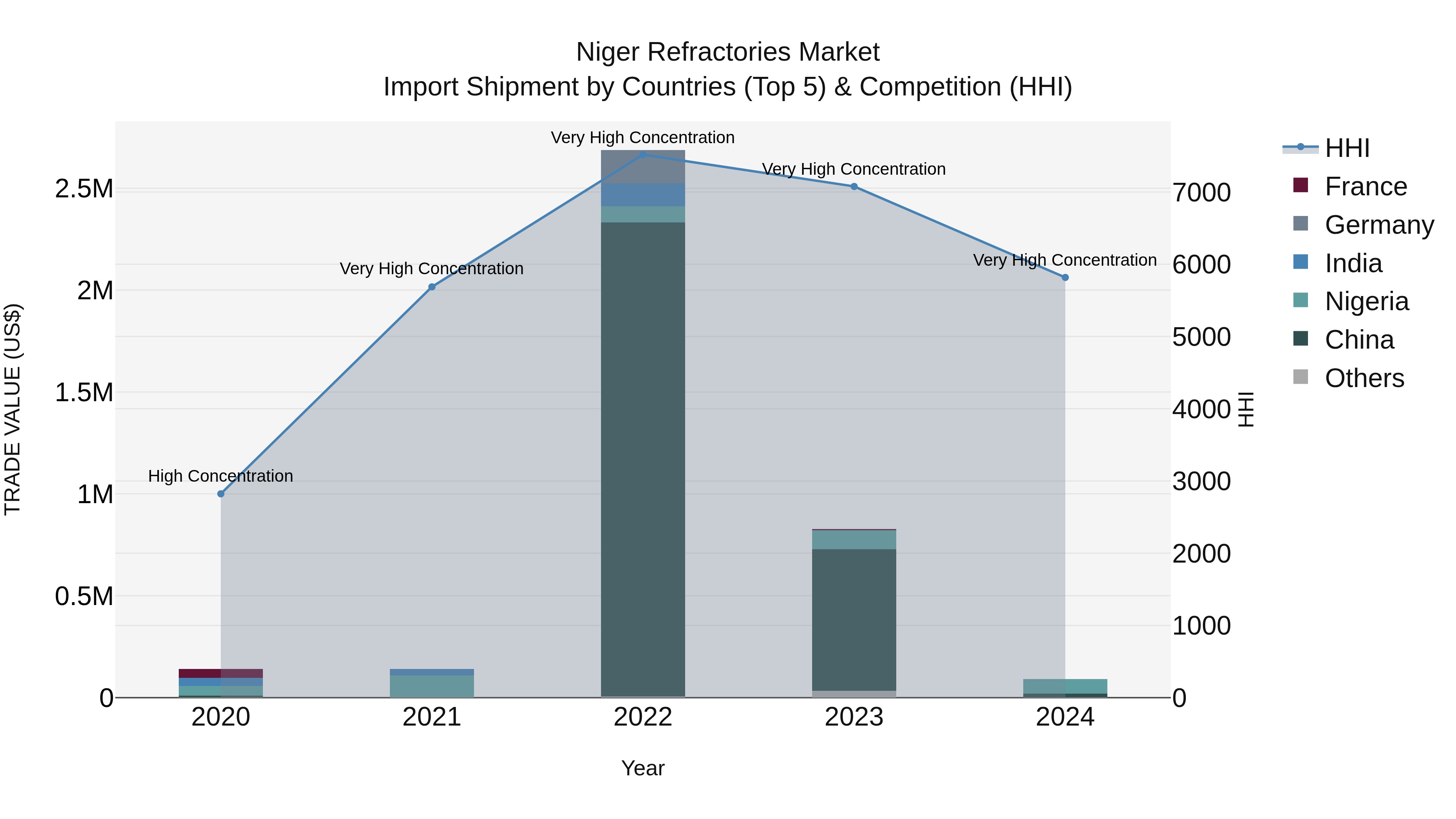Image resolution: width=1456 pixels, height=819 pixels.
Task: Select the 2023 HHI data point
Action: pos(854,186)
